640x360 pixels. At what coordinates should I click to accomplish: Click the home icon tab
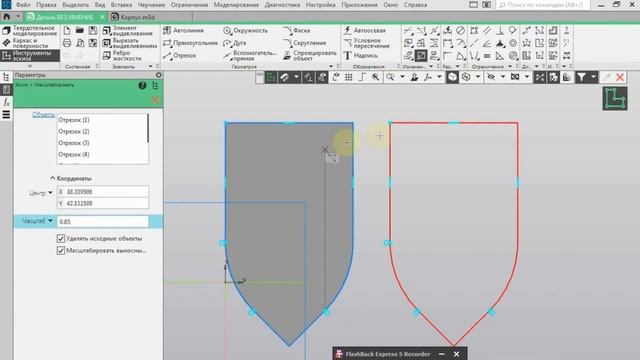coord(6,17)
